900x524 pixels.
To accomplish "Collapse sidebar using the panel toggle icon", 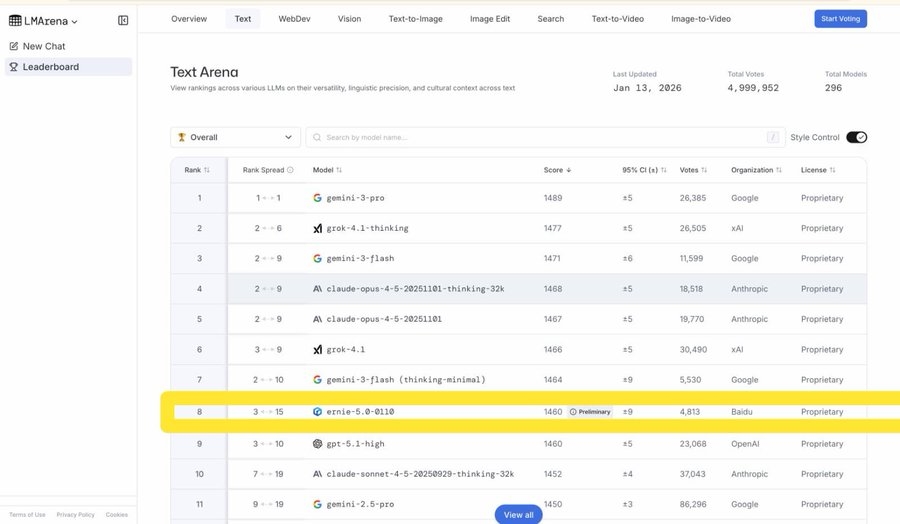I will coord(123,20).
